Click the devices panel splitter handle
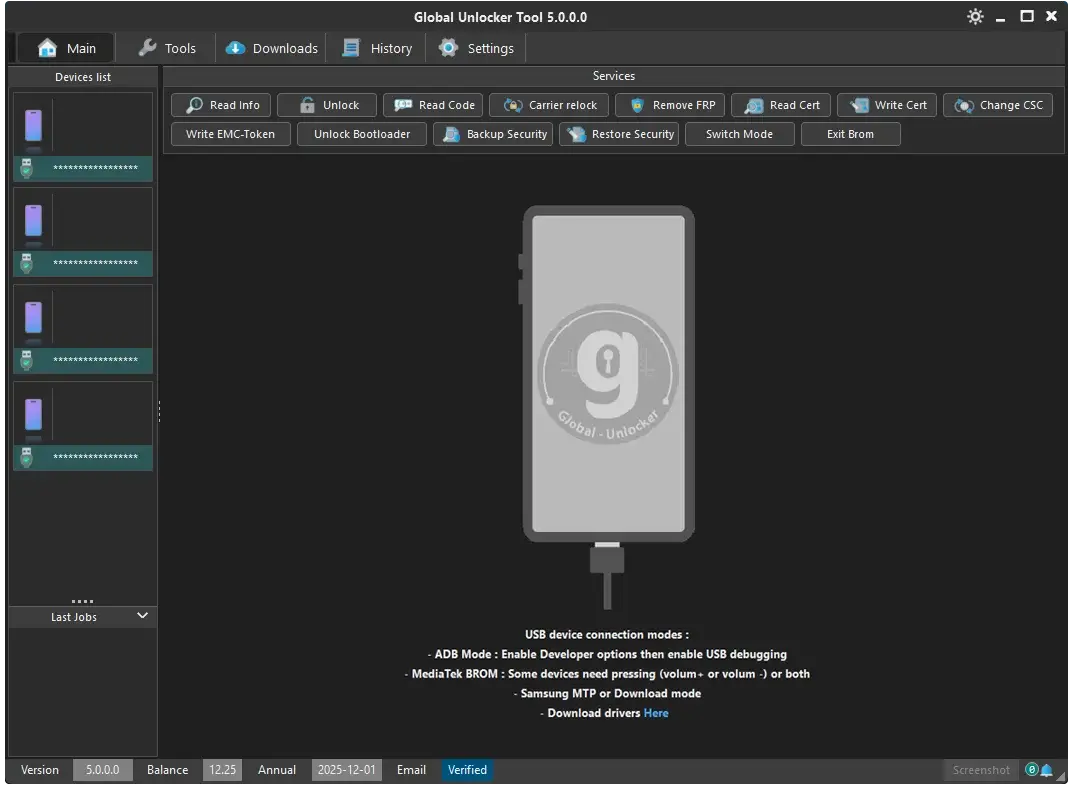Viewport: 1073px width, 789px height. (x=159, y=411)
